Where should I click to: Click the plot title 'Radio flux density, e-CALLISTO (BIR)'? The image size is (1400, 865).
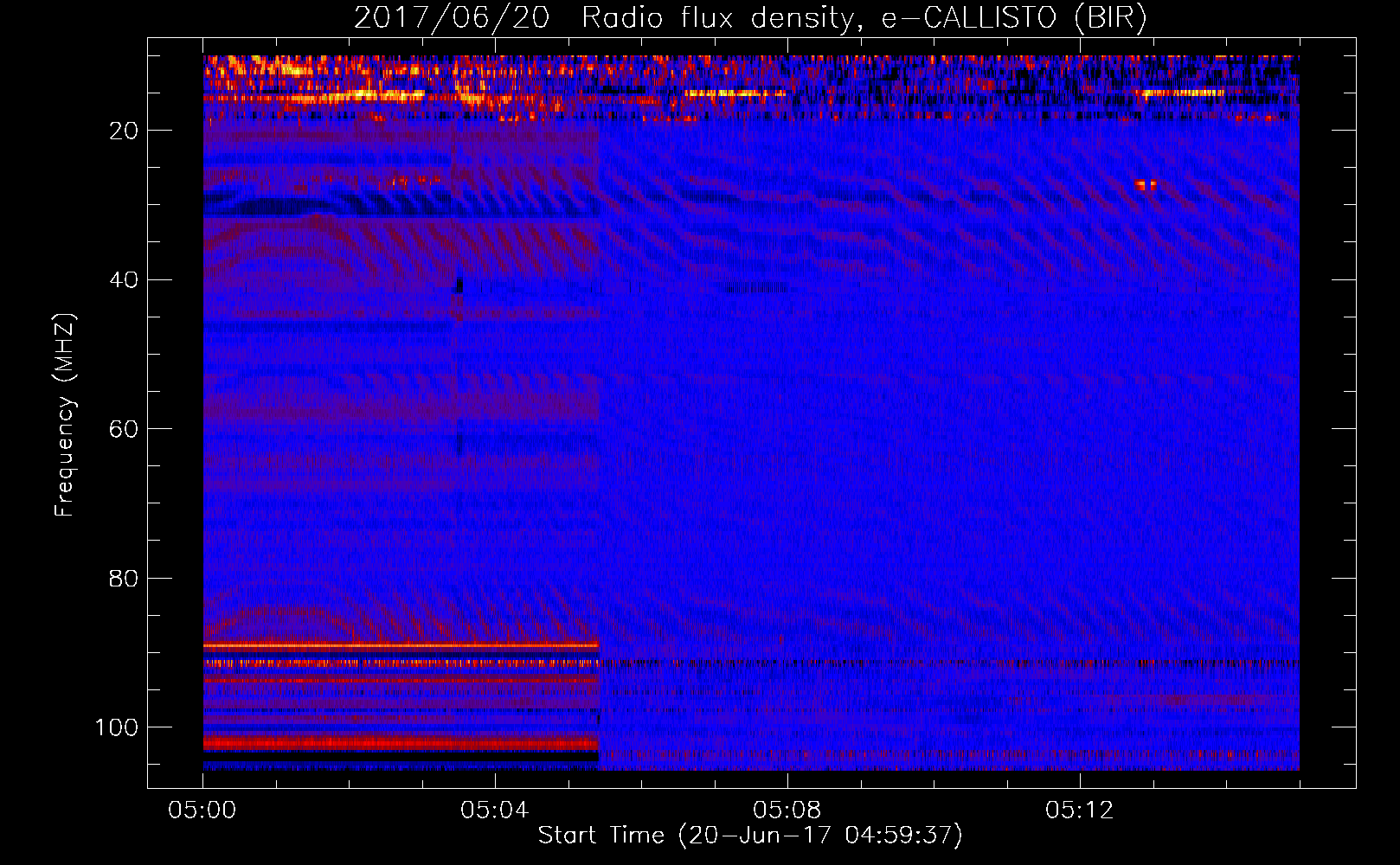pyautogui.click(x=864, y=18)
